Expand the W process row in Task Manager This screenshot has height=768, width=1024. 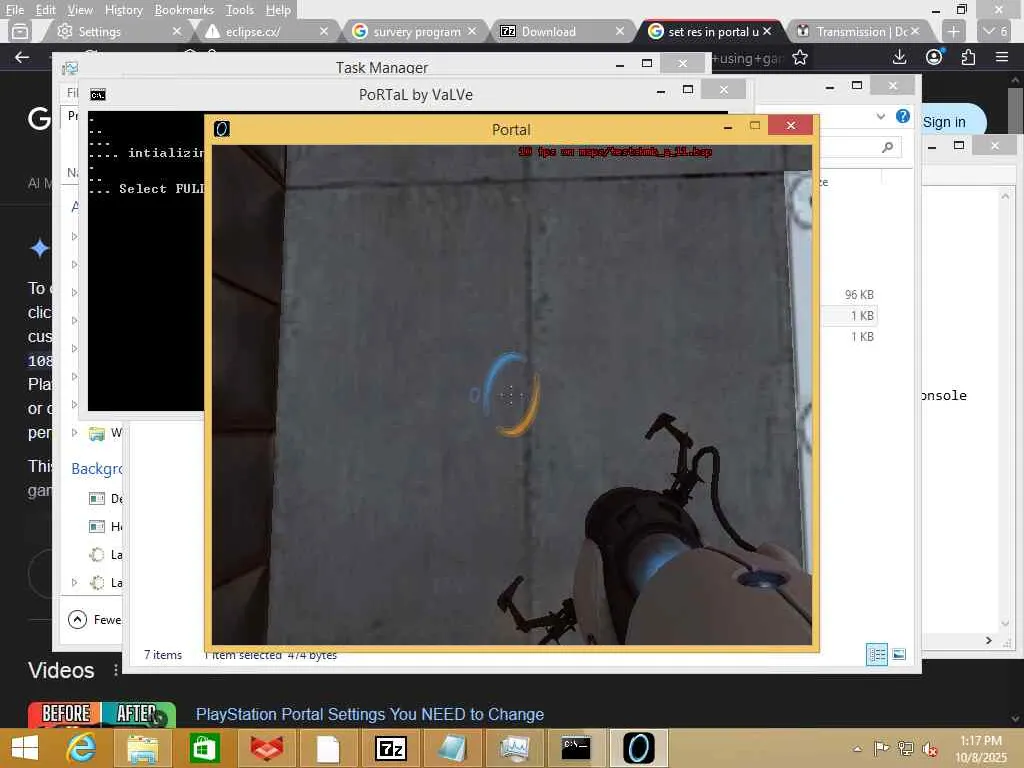click(x=74, y=432)
